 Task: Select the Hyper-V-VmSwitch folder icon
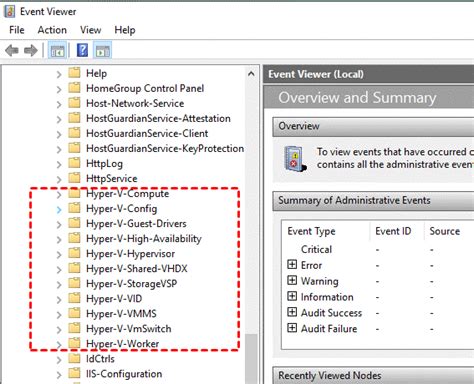74,328
